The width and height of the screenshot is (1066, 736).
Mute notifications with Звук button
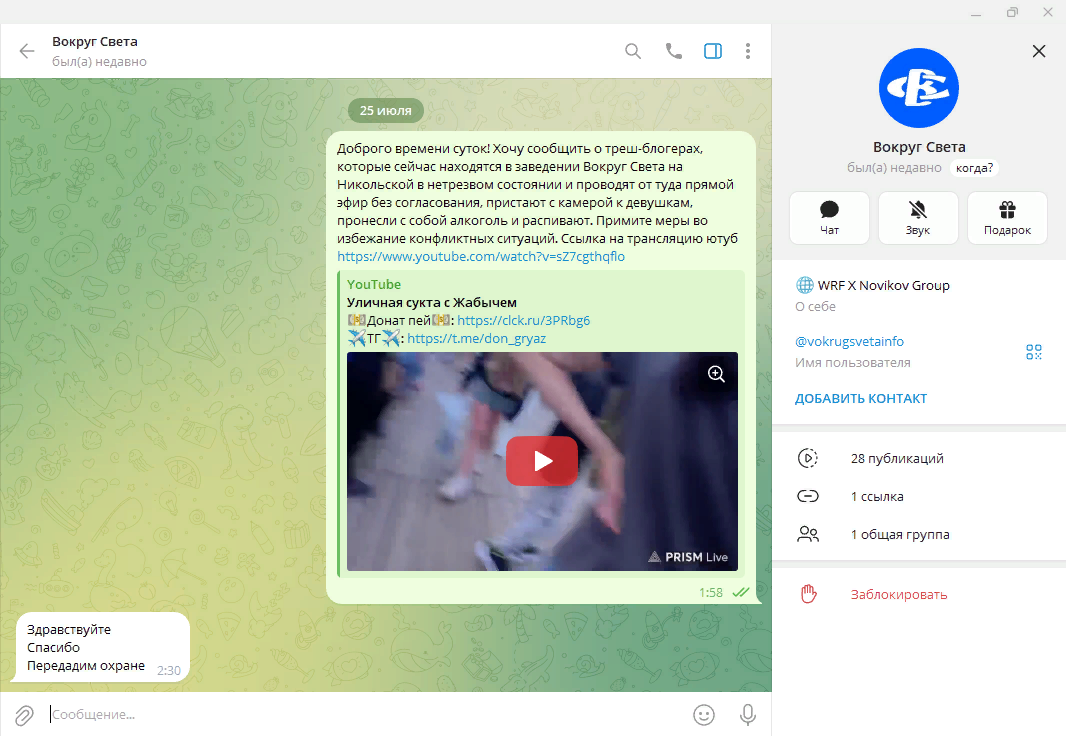pyautogui.click(x=918, y=217)
